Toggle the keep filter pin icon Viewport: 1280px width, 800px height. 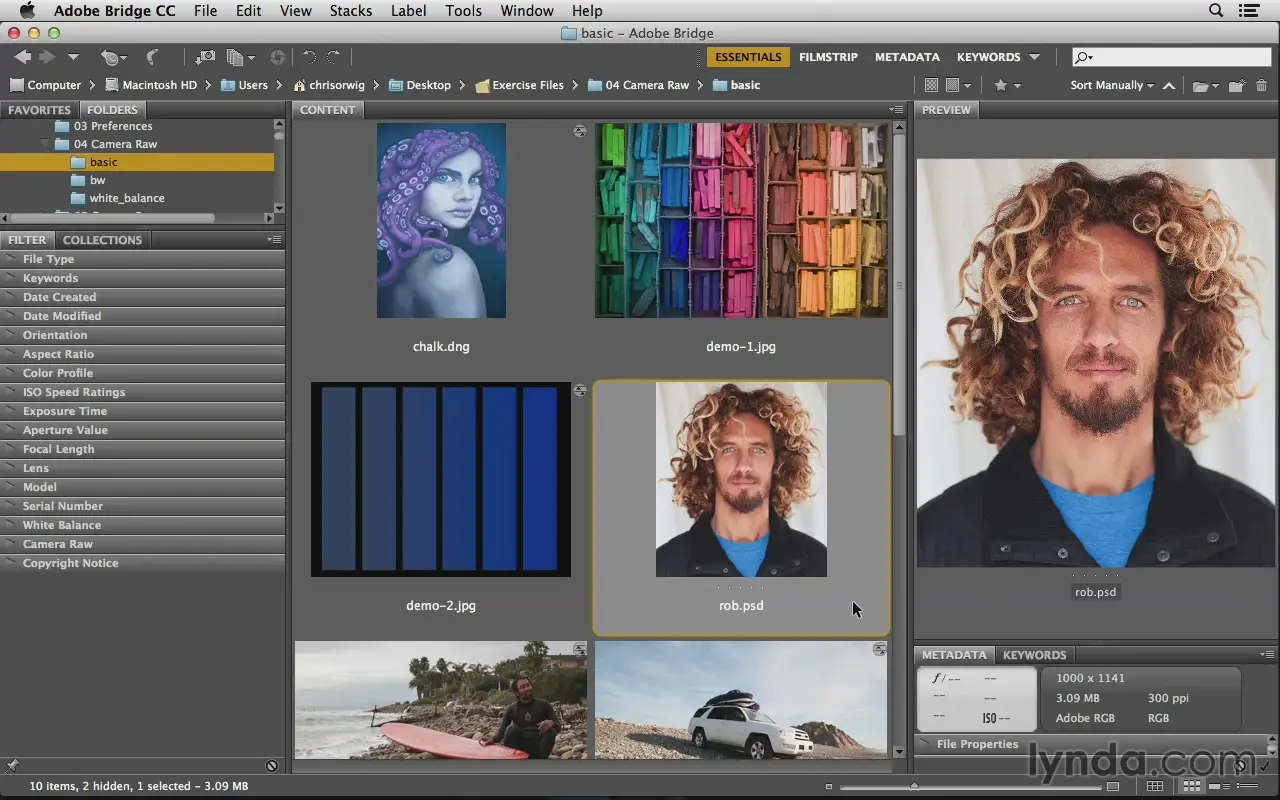click(12, 766)
